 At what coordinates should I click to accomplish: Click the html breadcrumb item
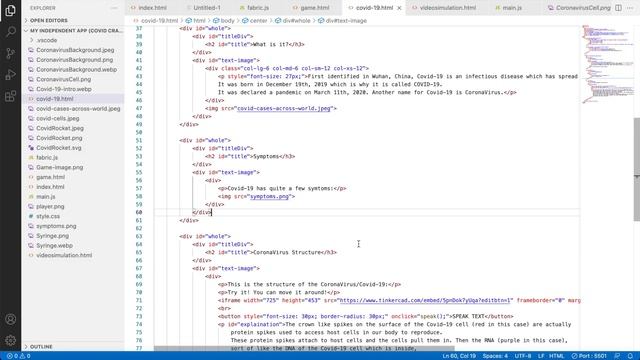[x=196, y=20]
